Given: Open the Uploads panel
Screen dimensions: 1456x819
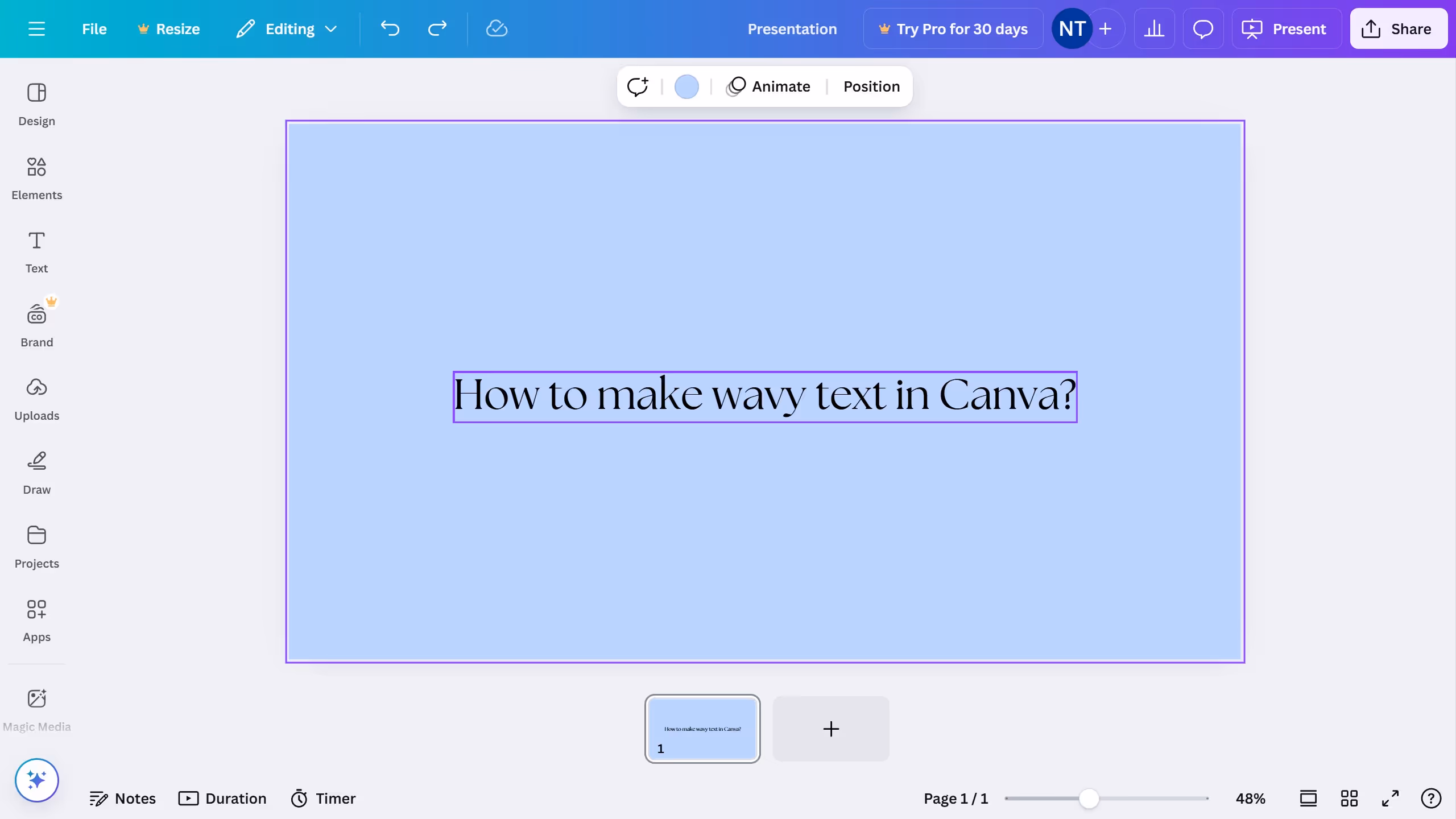Looking at the screenshot, I should (37, 399).
